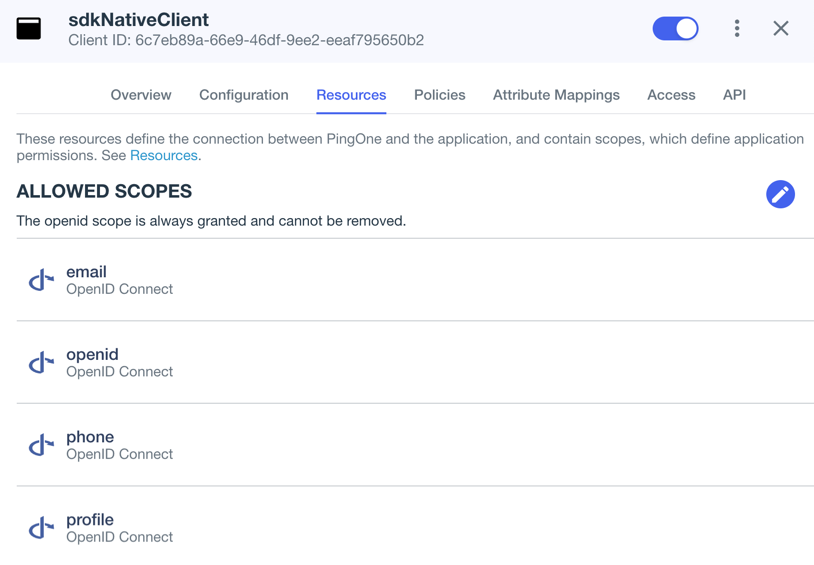Click the ALLOWED SCOPES heading
Viewport: 814px width, 565px height.
pyautogui.click(x=104, y=191)
